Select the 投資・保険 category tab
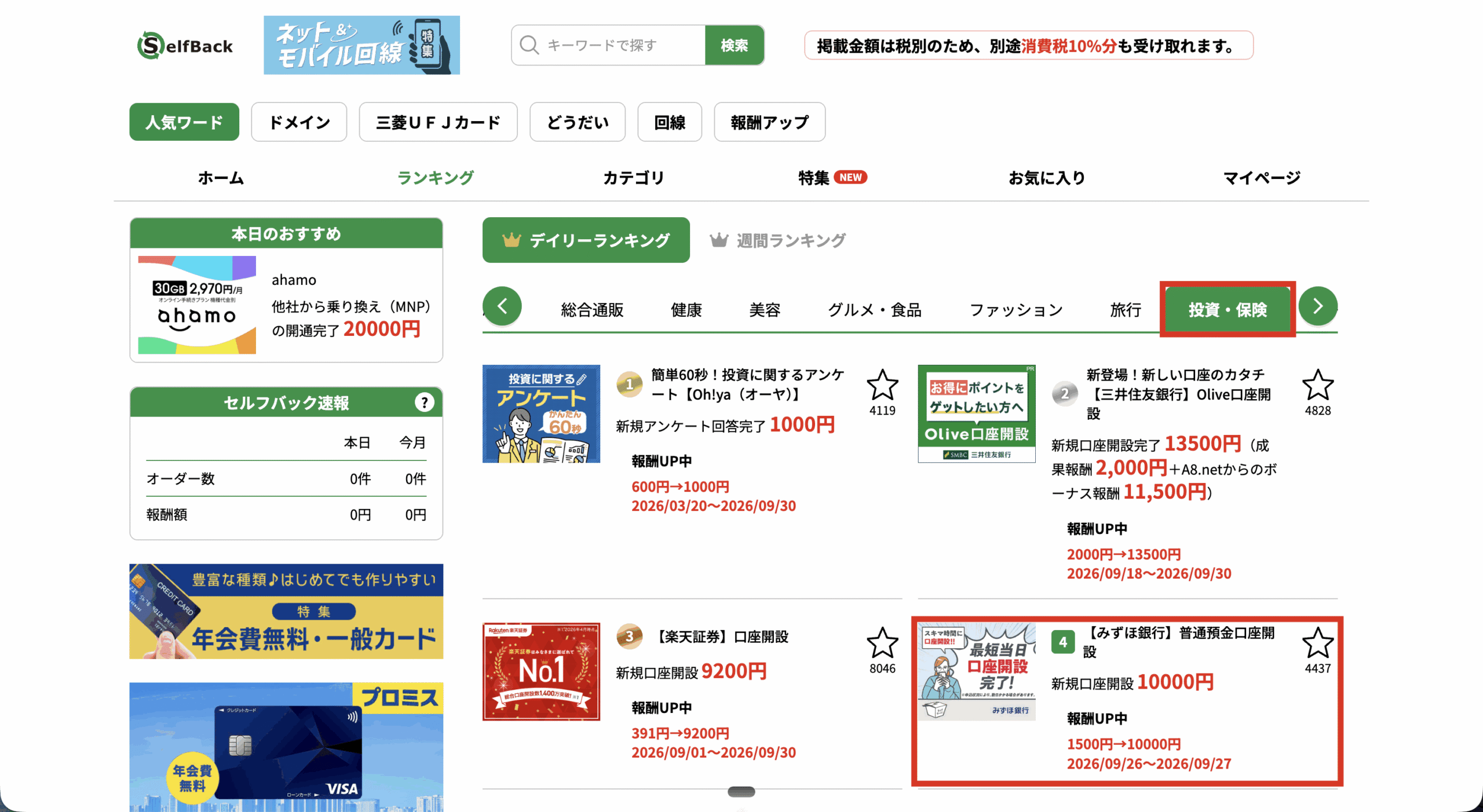 1228,310
